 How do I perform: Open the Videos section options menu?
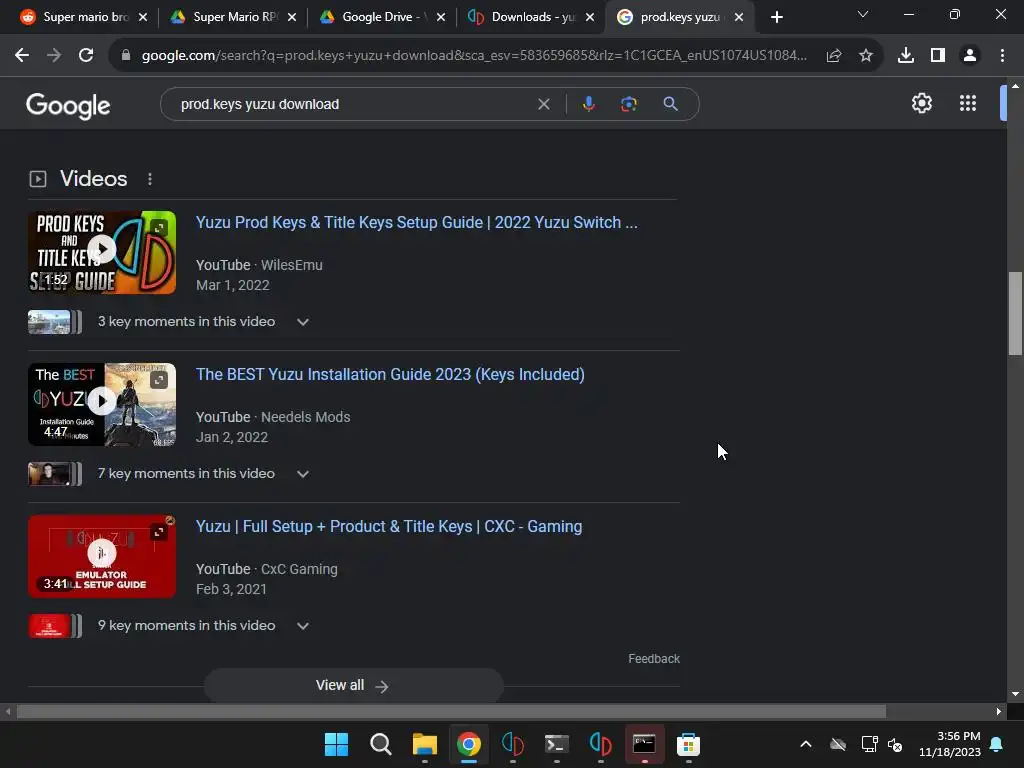(150, 179)
